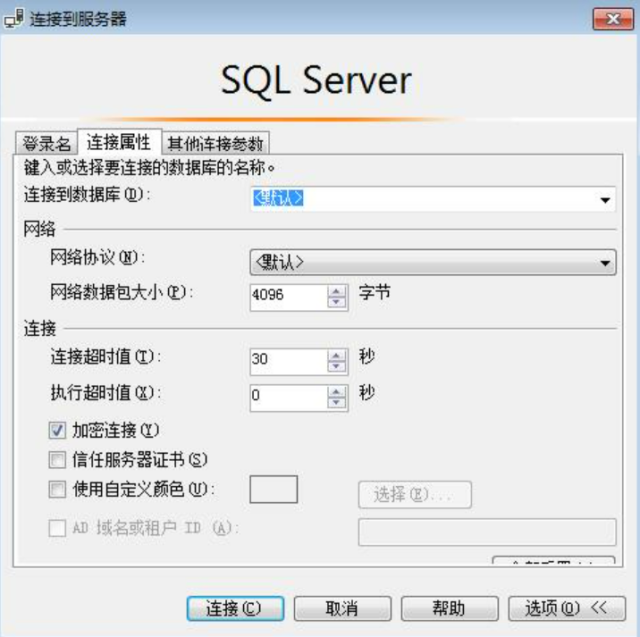Open the 其他连接参数 tab
This screenshot has height=637, width=640.
pos(217,143)
